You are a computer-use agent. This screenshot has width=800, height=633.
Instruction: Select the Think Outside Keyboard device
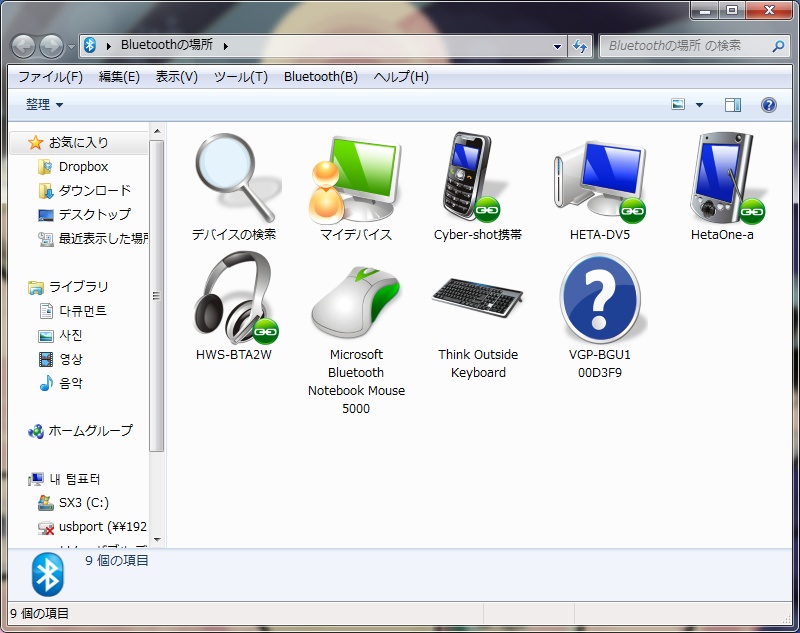478,297
